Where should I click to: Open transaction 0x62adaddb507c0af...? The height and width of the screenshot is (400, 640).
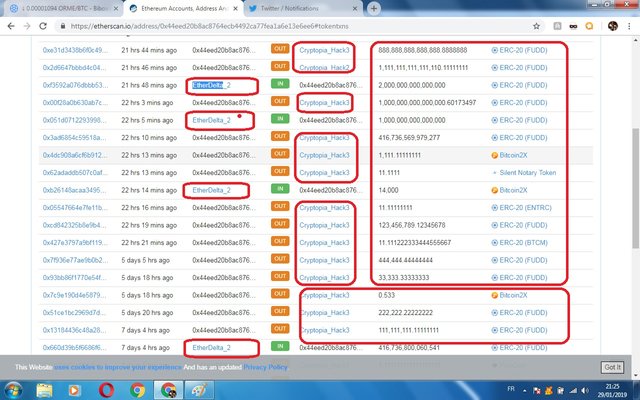(x=76, y=173)
